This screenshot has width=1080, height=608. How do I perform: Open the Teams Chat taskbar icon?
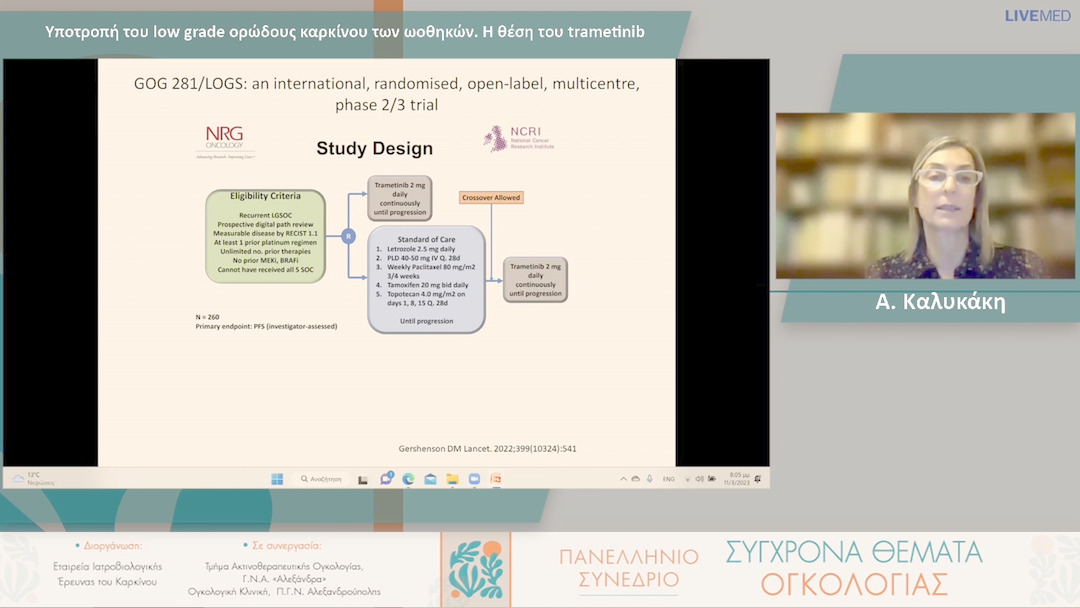386,479
